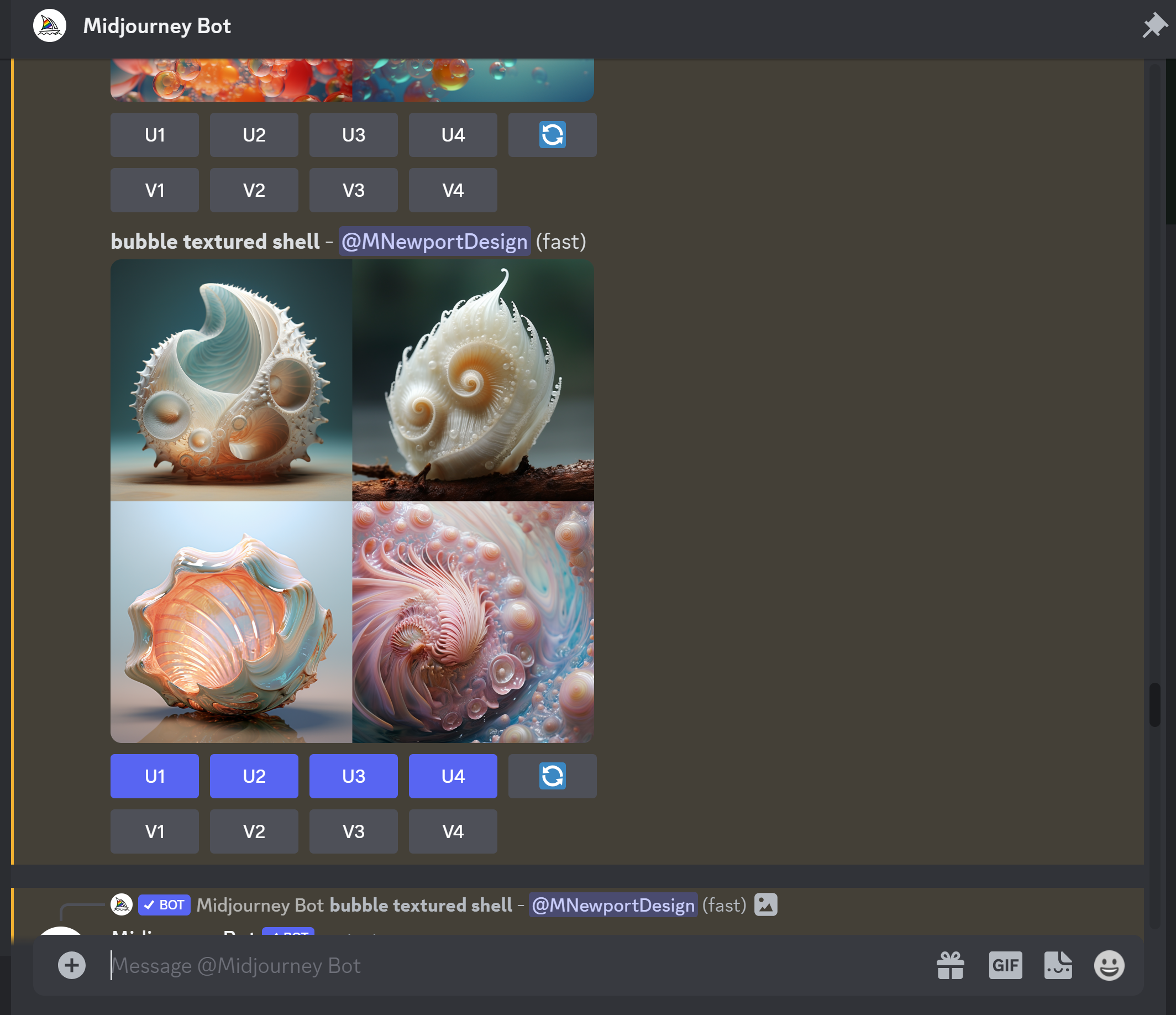Upscale bubble image two with U2
Image resolution: width=1176 pixels, height=1015 pixels.
(254, 134)
